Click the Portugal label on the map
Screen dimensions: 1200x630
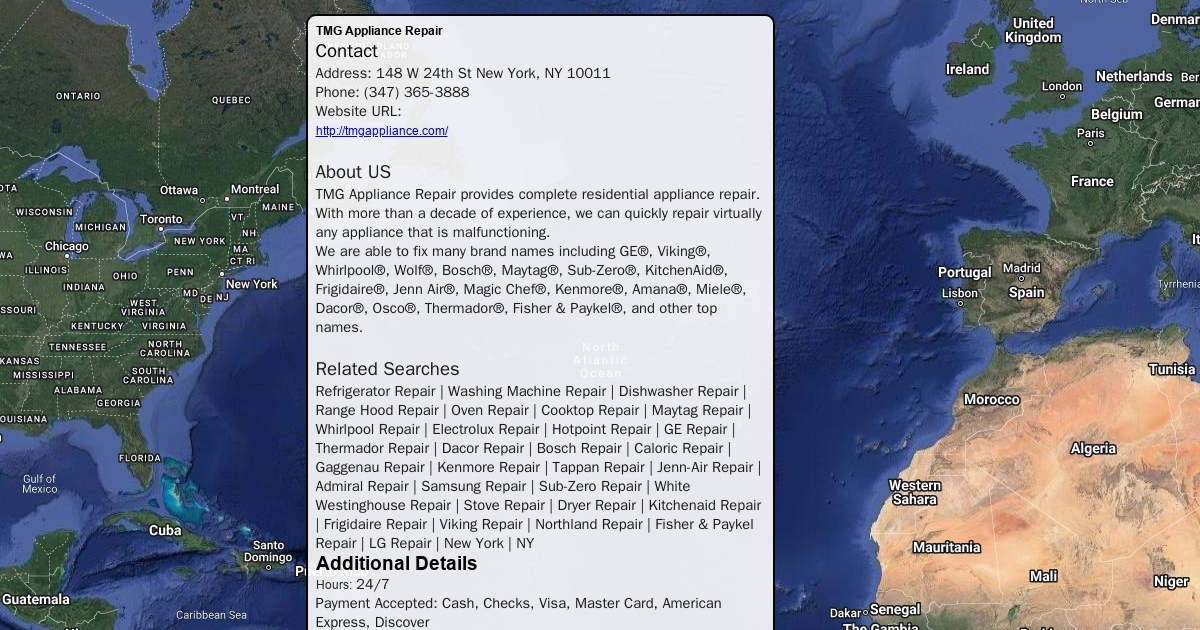(x=965, y=272)
